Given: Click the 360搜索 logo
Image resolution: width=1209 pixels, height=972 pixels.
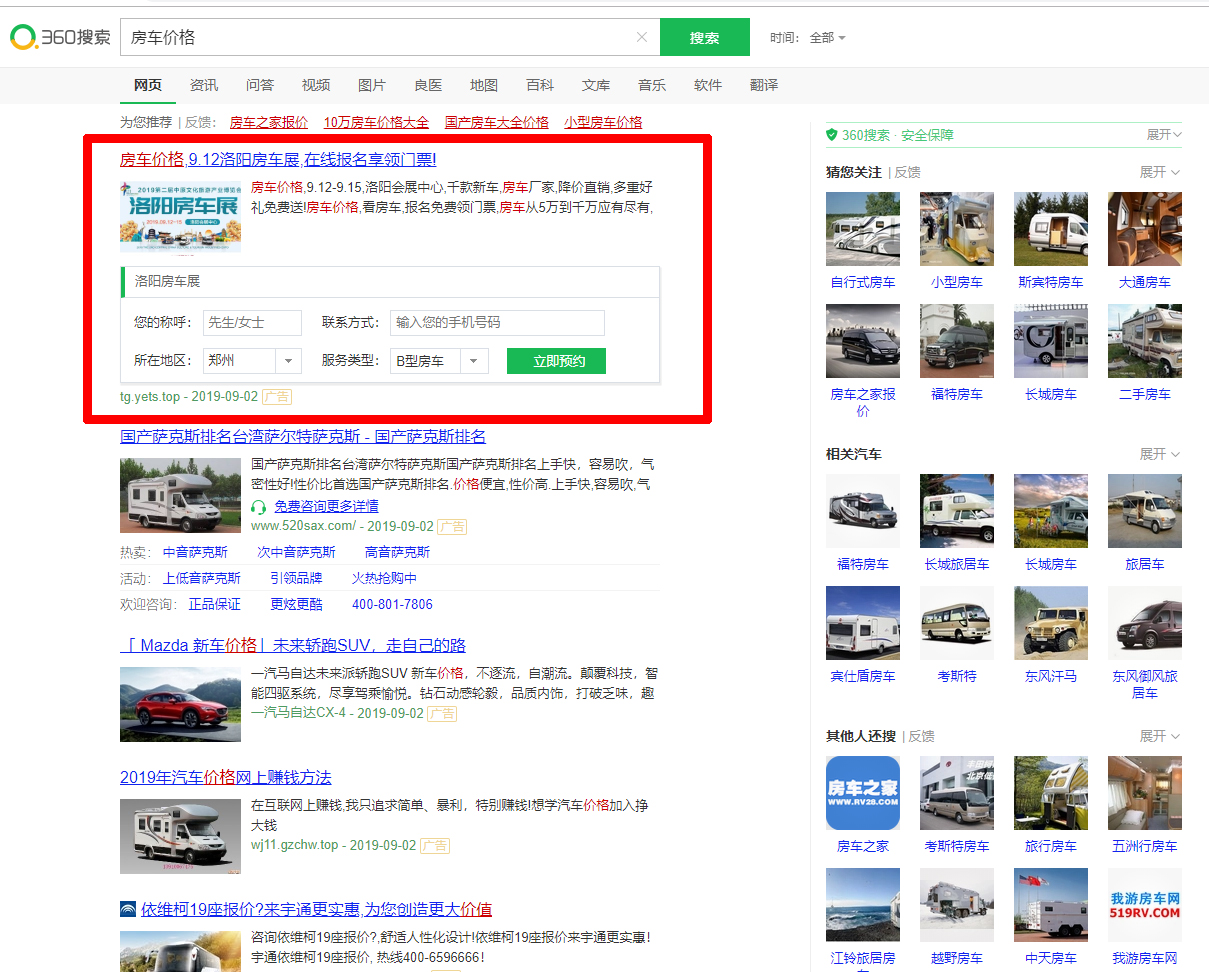Looking at the screenshot, I should pos(60,38).
